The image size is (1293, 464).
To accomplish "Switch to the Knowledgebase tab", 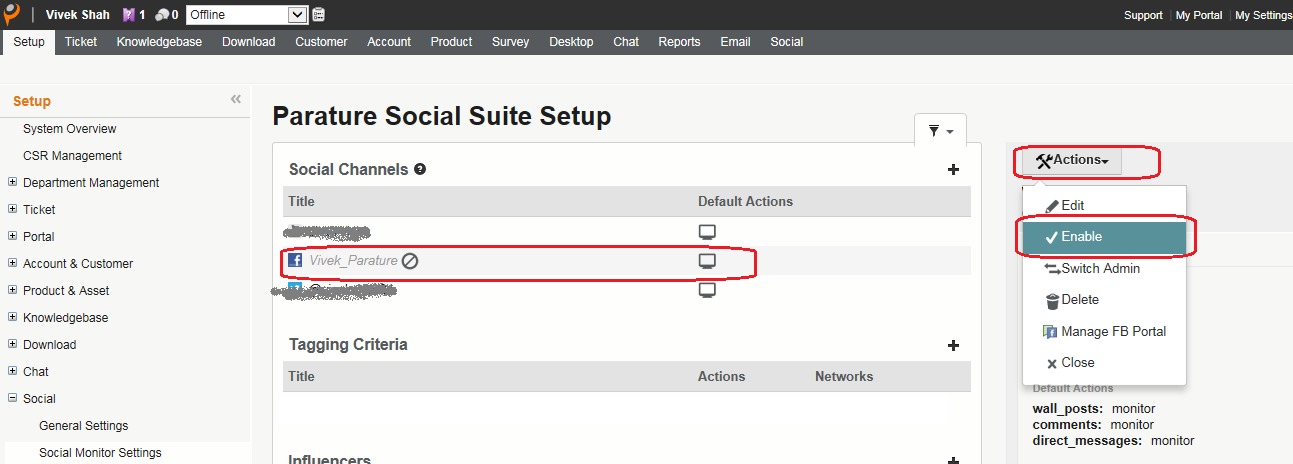I will (159, 42).
